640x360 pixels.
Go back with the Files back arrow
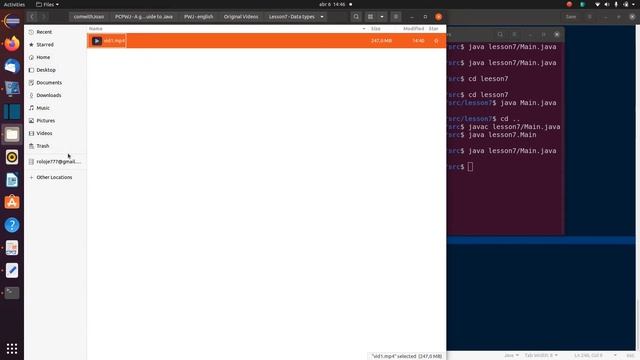32,17
